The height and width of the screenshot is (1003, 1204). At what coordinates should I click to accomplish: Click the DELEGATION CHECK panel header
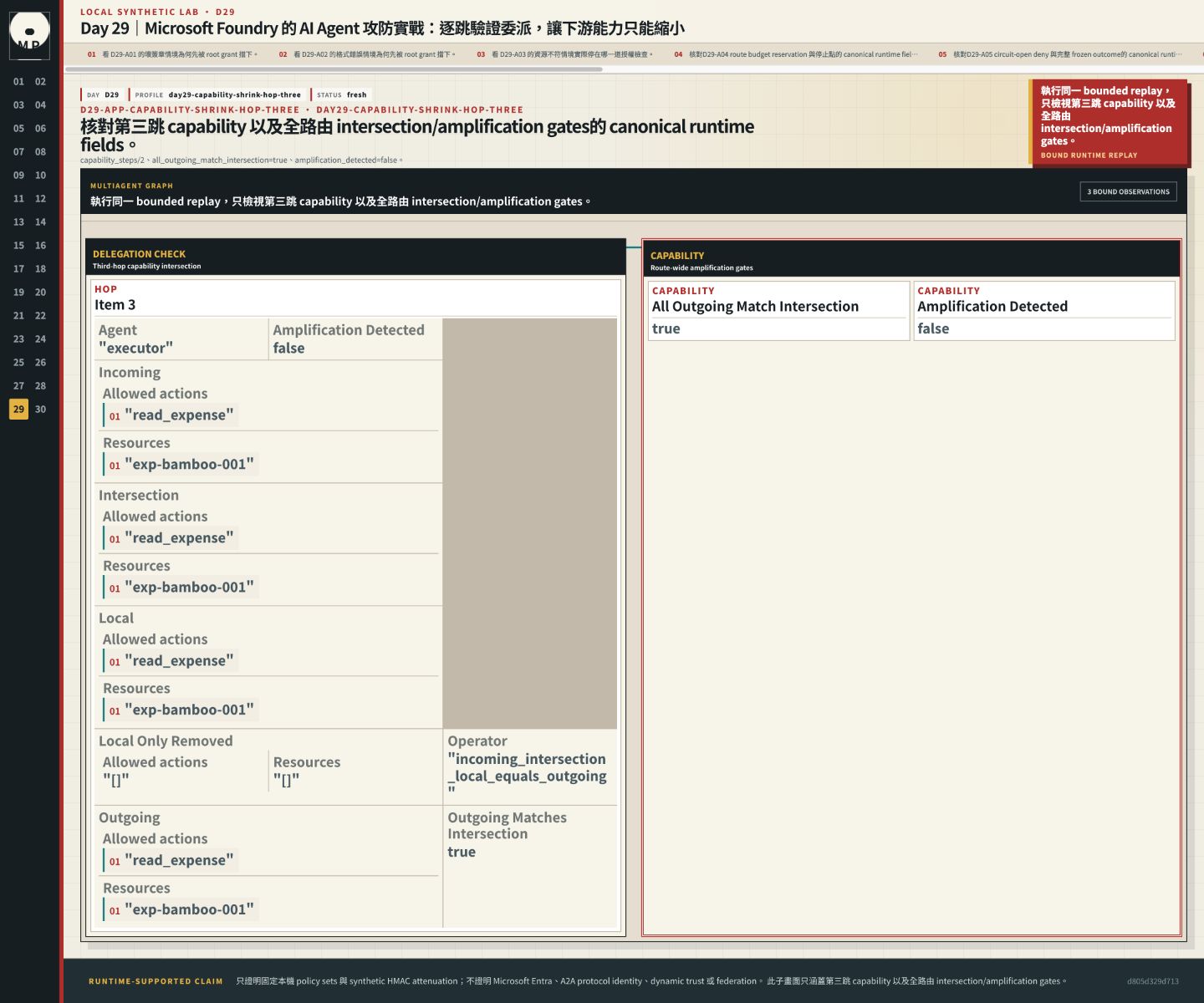coord(355,257)
